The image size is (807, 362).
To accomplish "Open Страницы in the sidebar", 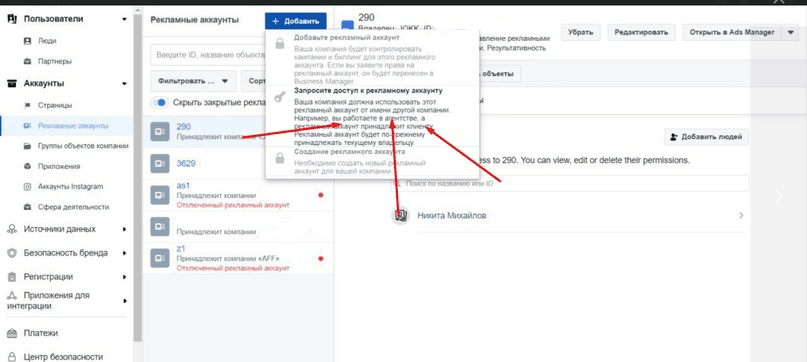I will (55, 105).
